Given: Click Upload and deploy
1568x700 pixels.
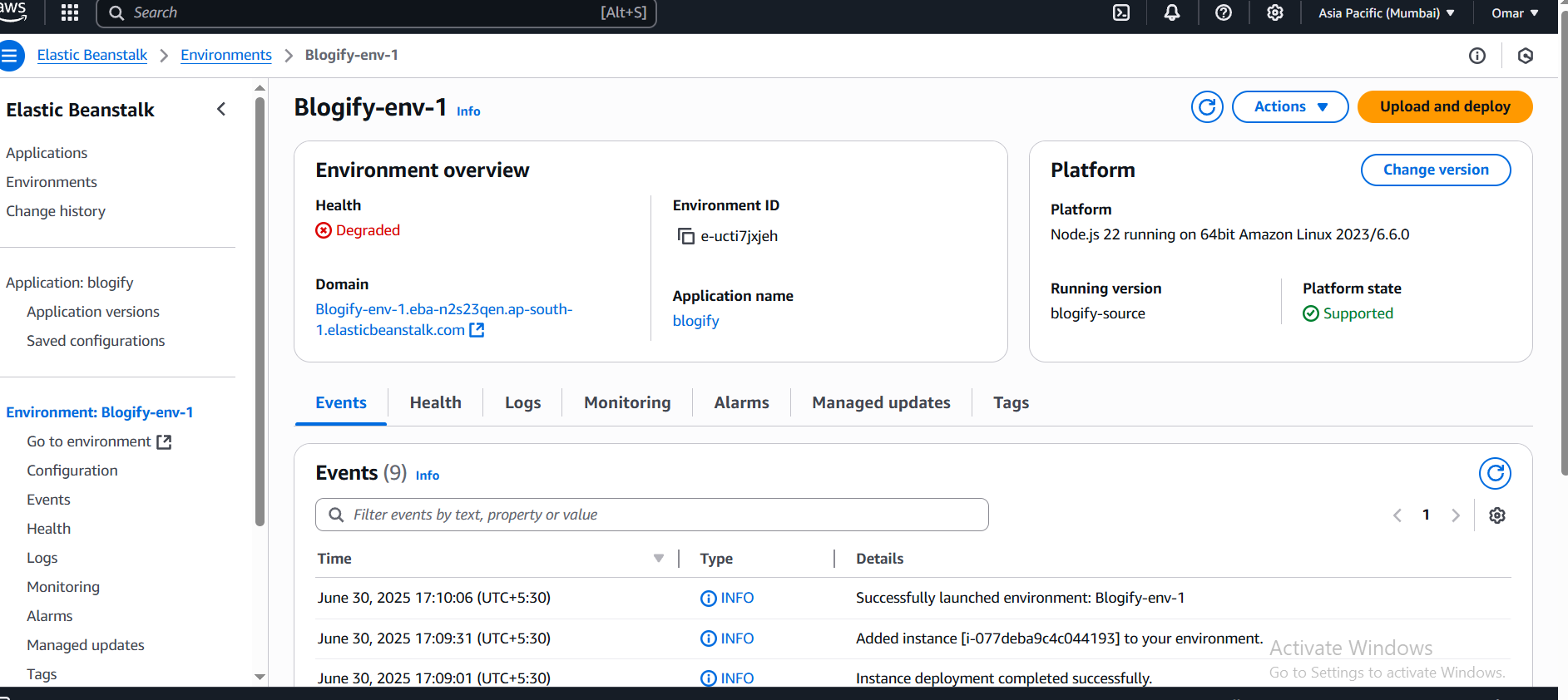Looking at the screenshot, I should 1445,106.
